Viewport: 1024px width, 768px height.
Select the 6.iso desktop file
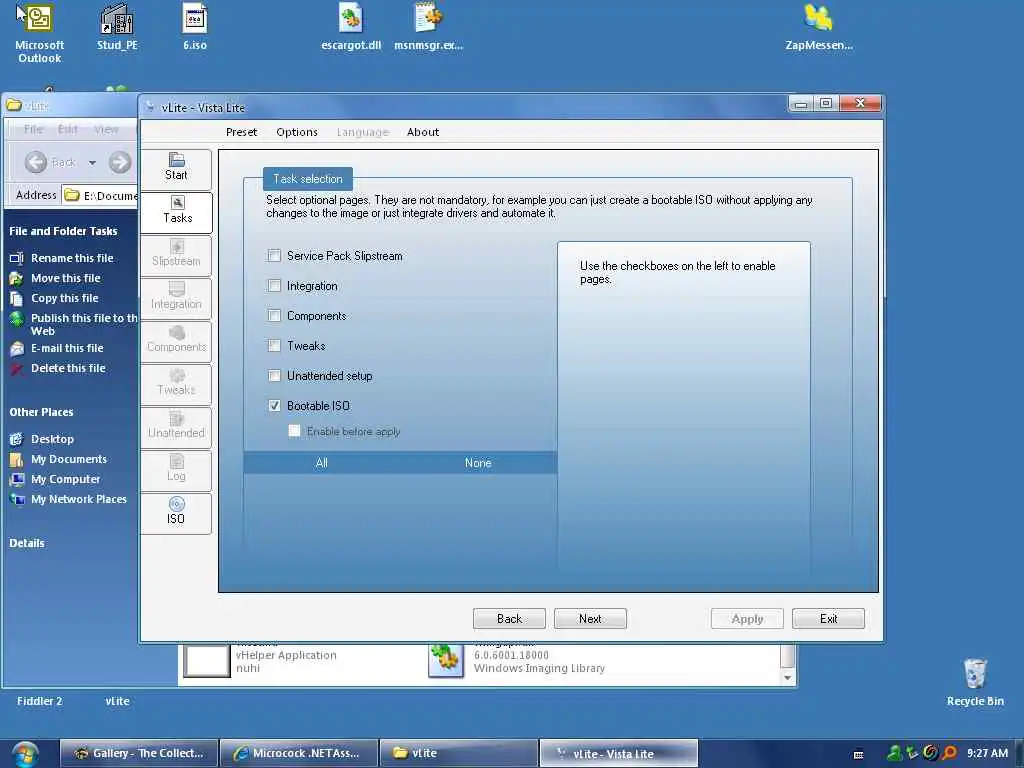tap(195, 27)
